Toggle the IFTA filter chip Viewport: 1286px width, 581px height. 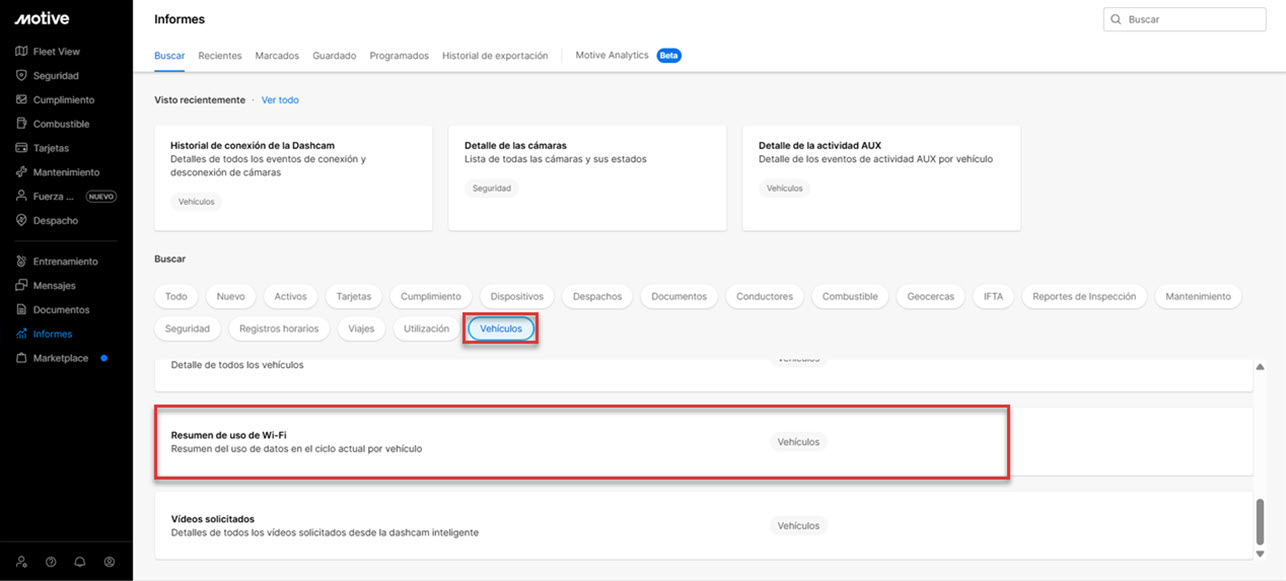coord(993,296)
